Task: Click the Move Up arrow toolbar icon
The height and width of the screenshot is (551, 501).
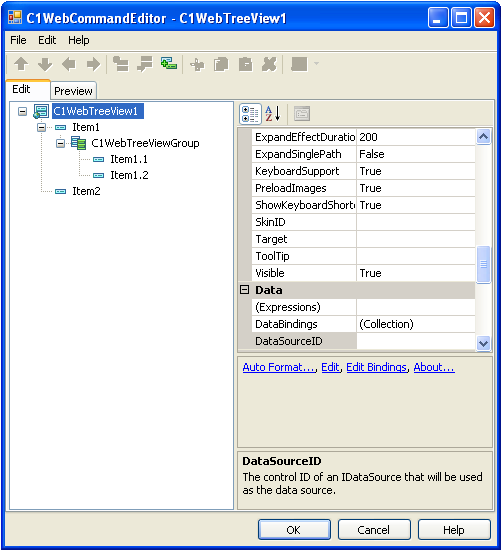Action: coord(21,64)
